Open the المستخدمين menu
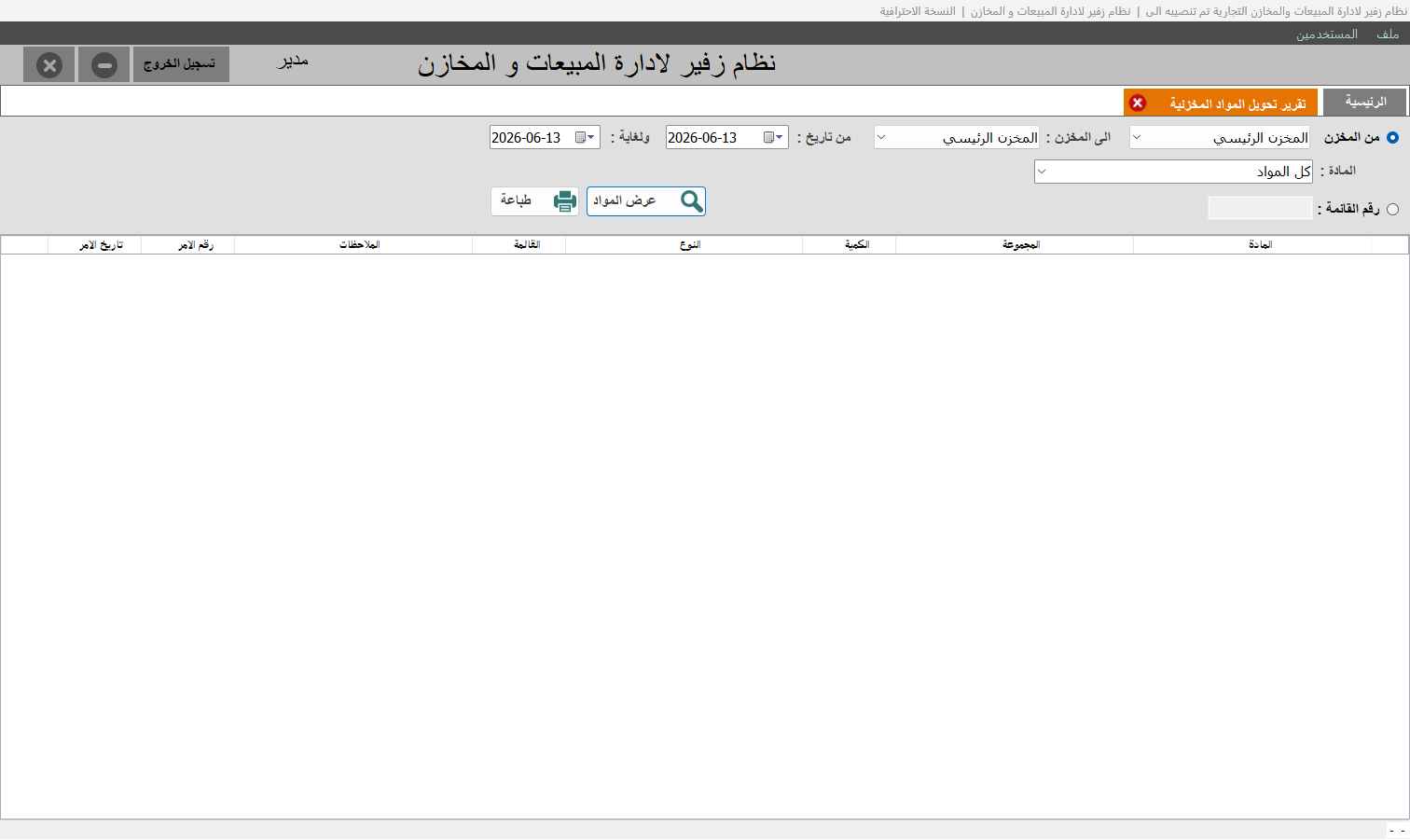This screenshot has height=840, width=1410. (1326, 34)
